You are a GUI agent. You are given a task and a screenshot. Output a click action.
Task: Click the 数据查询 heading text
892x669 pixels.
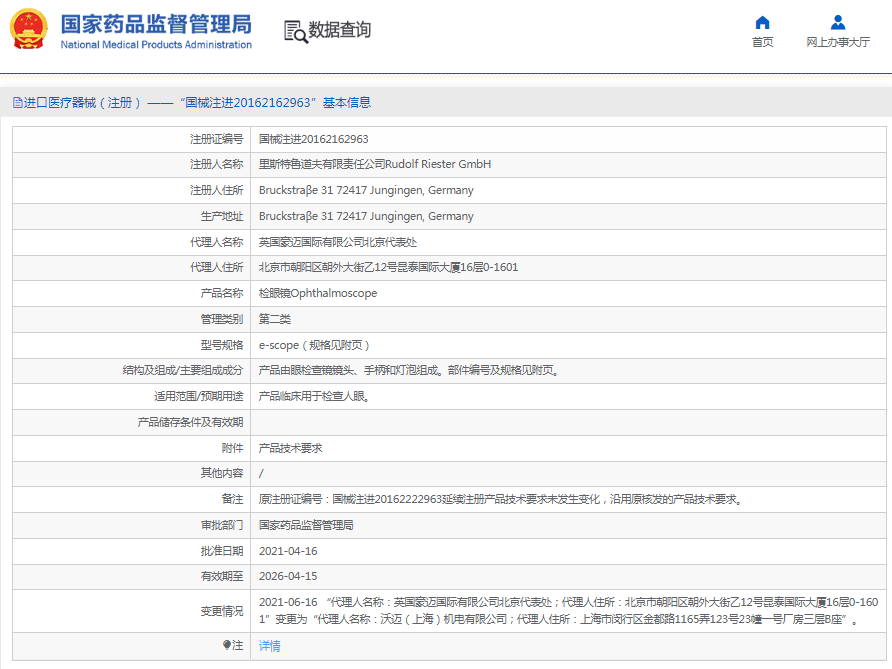click(x=339, y=31)
